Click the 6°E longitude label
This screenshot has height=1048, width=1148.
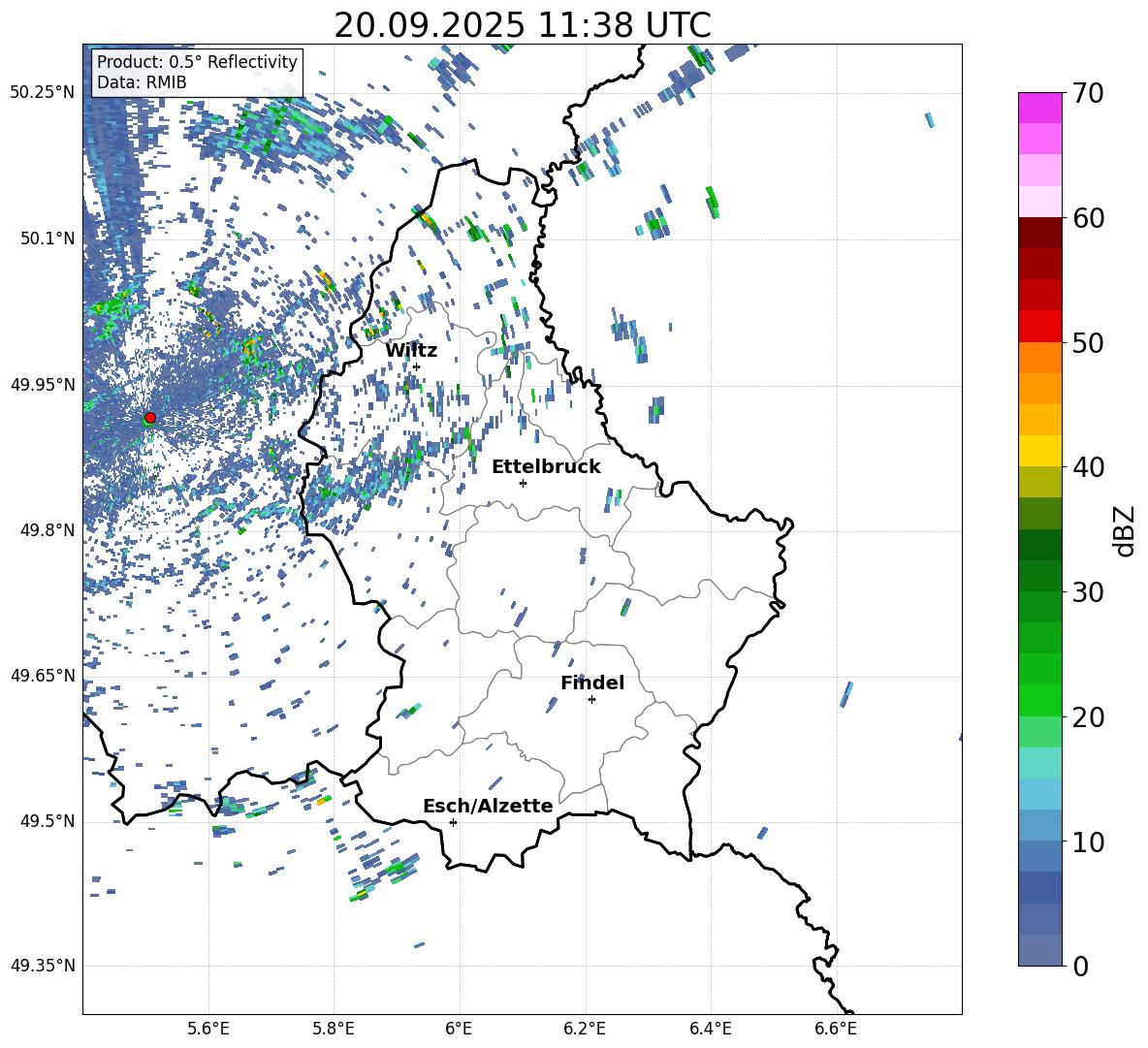(459, 1030)
